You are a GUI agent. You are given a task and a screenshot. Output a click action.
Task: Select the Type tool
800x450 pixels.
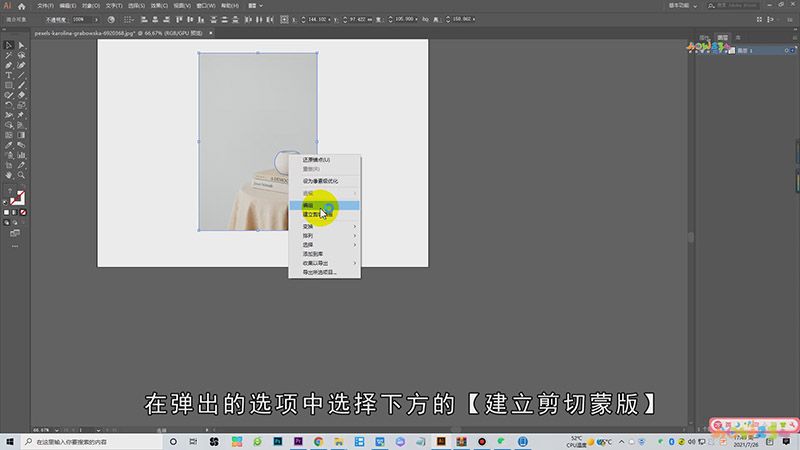pyautogui.click(x=9, y=75)
